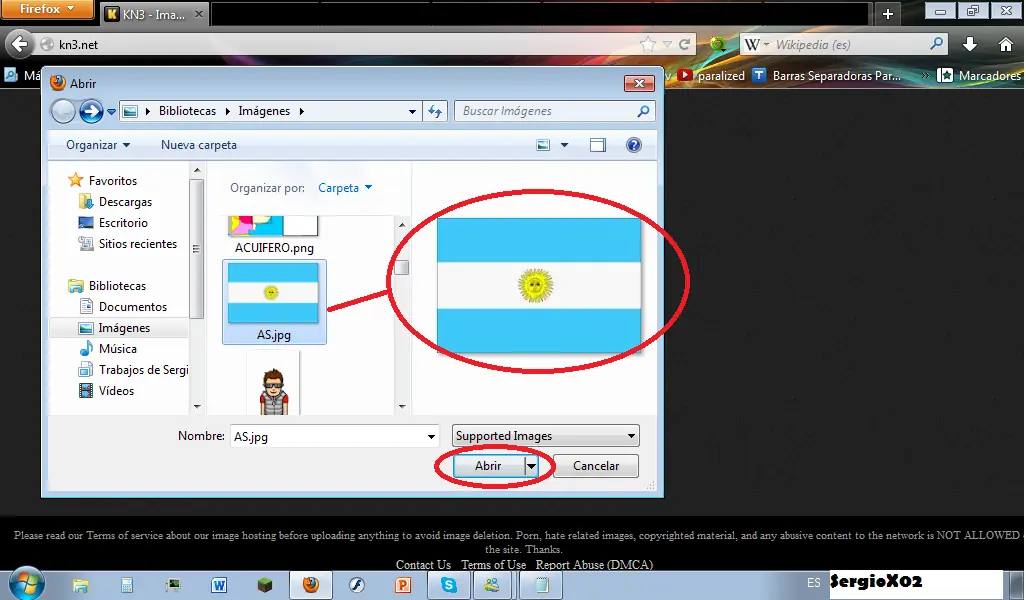Reload the page in Firefox
The width and height of the screenshot is (1026, 600).
(684, 44)
